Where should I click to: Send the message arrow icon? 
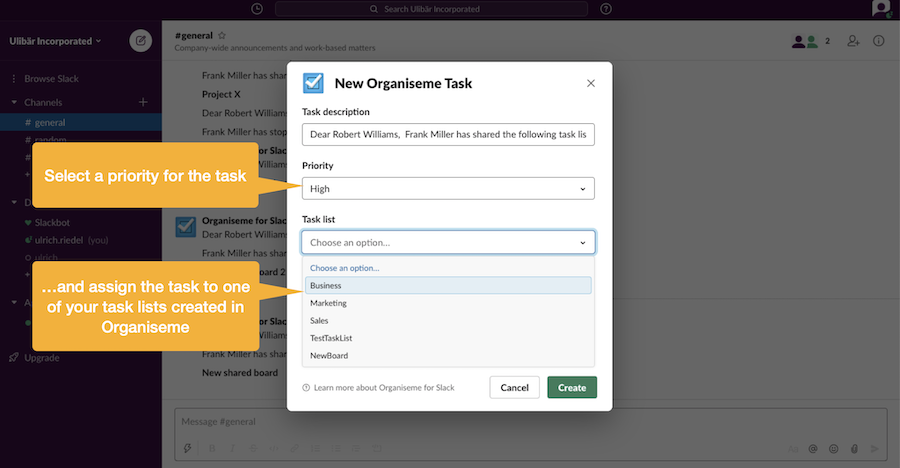click(x=874, y=449)
